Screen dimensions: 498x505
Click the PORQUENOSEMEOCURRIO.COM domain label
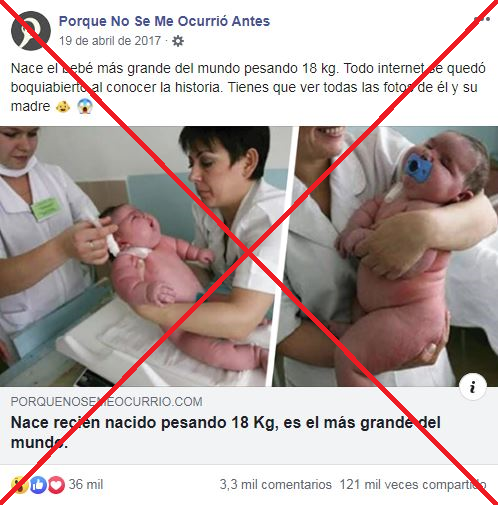[x=106, y=402]
